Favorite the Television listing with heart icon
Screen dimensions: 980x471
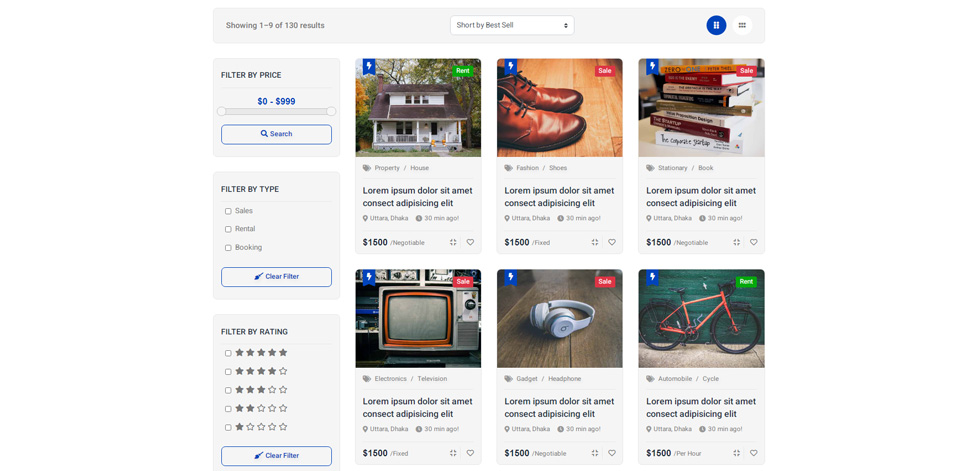click(x=470, y=453)
